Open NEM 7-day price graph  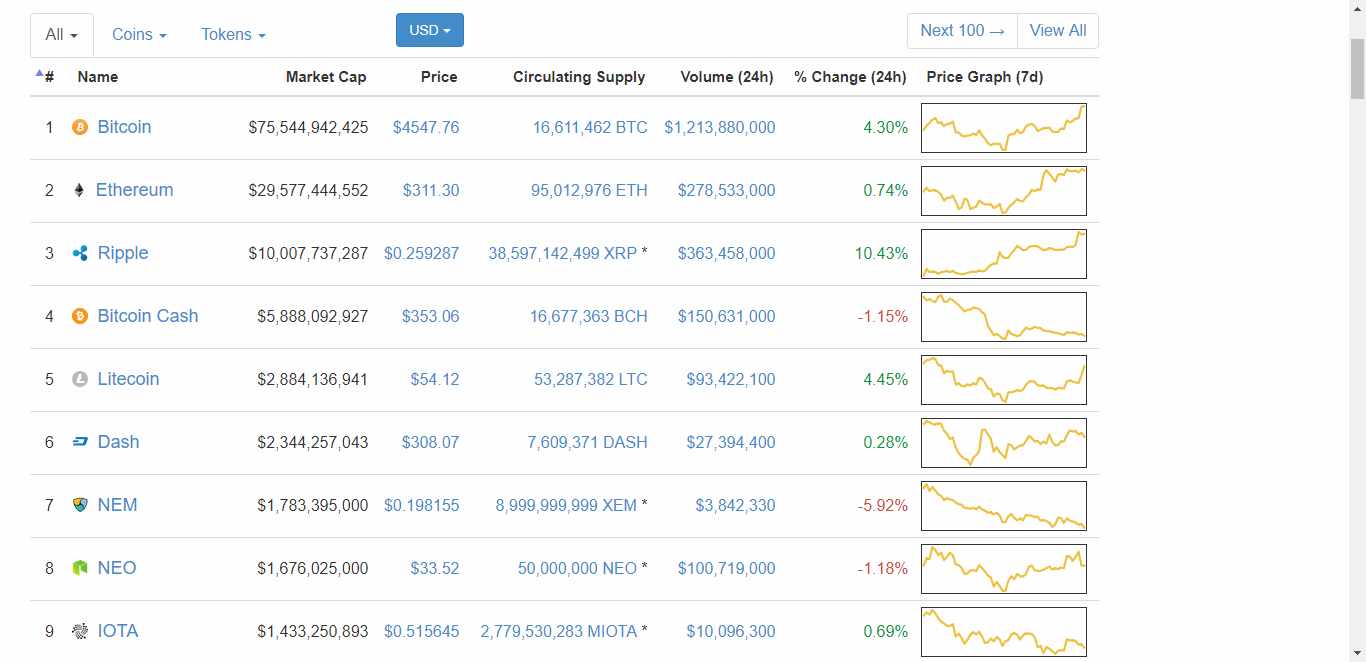point(1004,506)
